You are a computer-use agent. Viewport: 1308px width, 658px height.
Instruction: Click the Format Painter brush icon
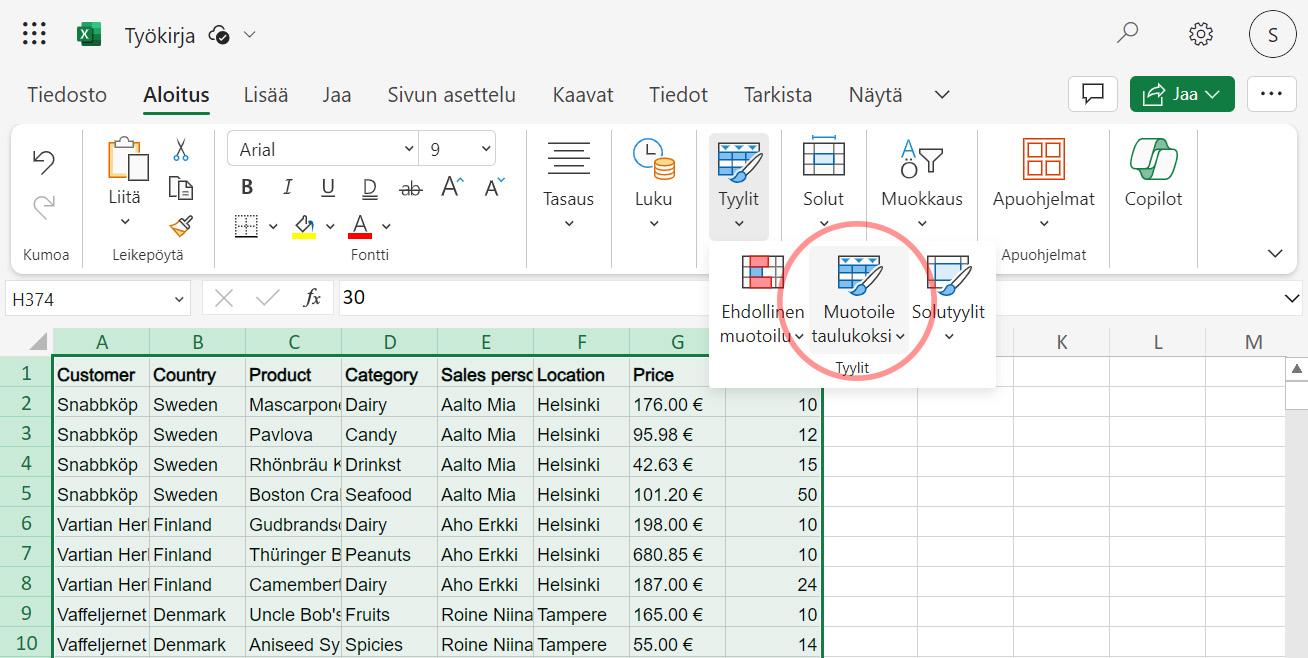tap(181, 226)
